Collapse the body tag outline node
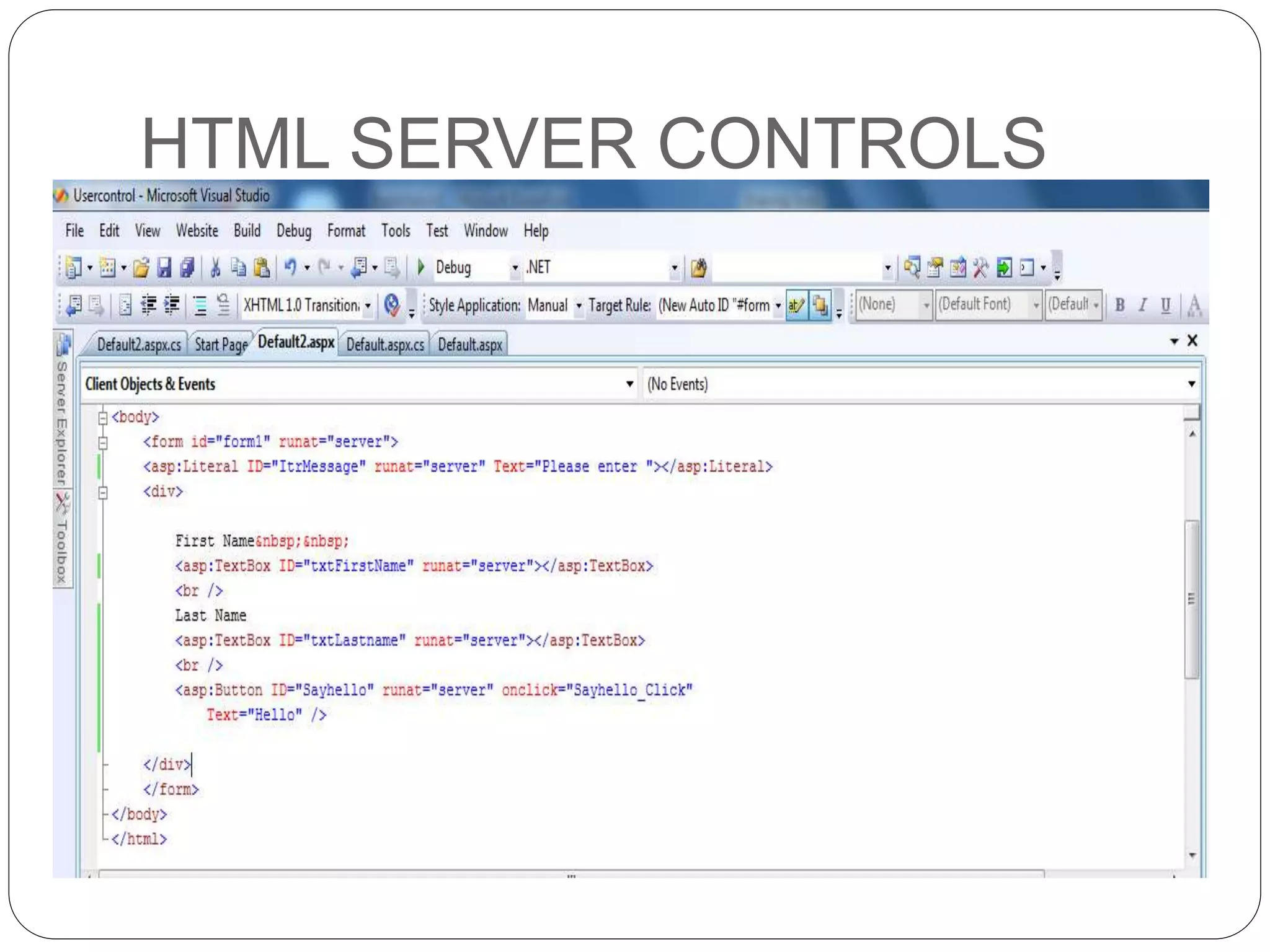1270x952 pixels. tap(103, 418)
